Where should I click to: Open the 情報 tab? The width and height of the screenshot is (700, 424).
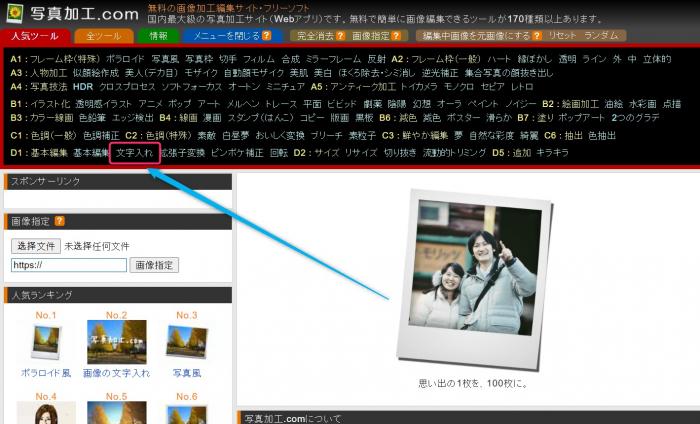point(158,36)
